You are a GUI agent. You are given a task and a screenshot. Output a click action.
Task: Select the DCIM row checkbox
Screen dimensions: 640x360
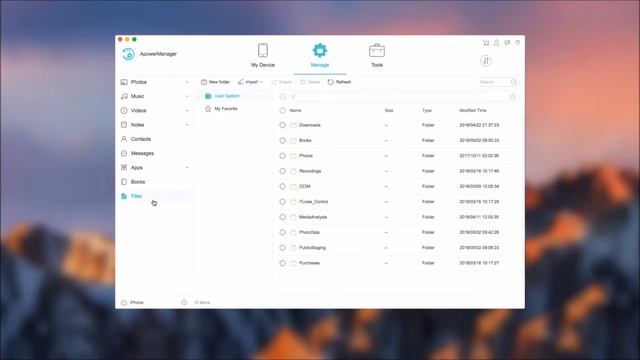pyautogui.click(x=282, y=187)
